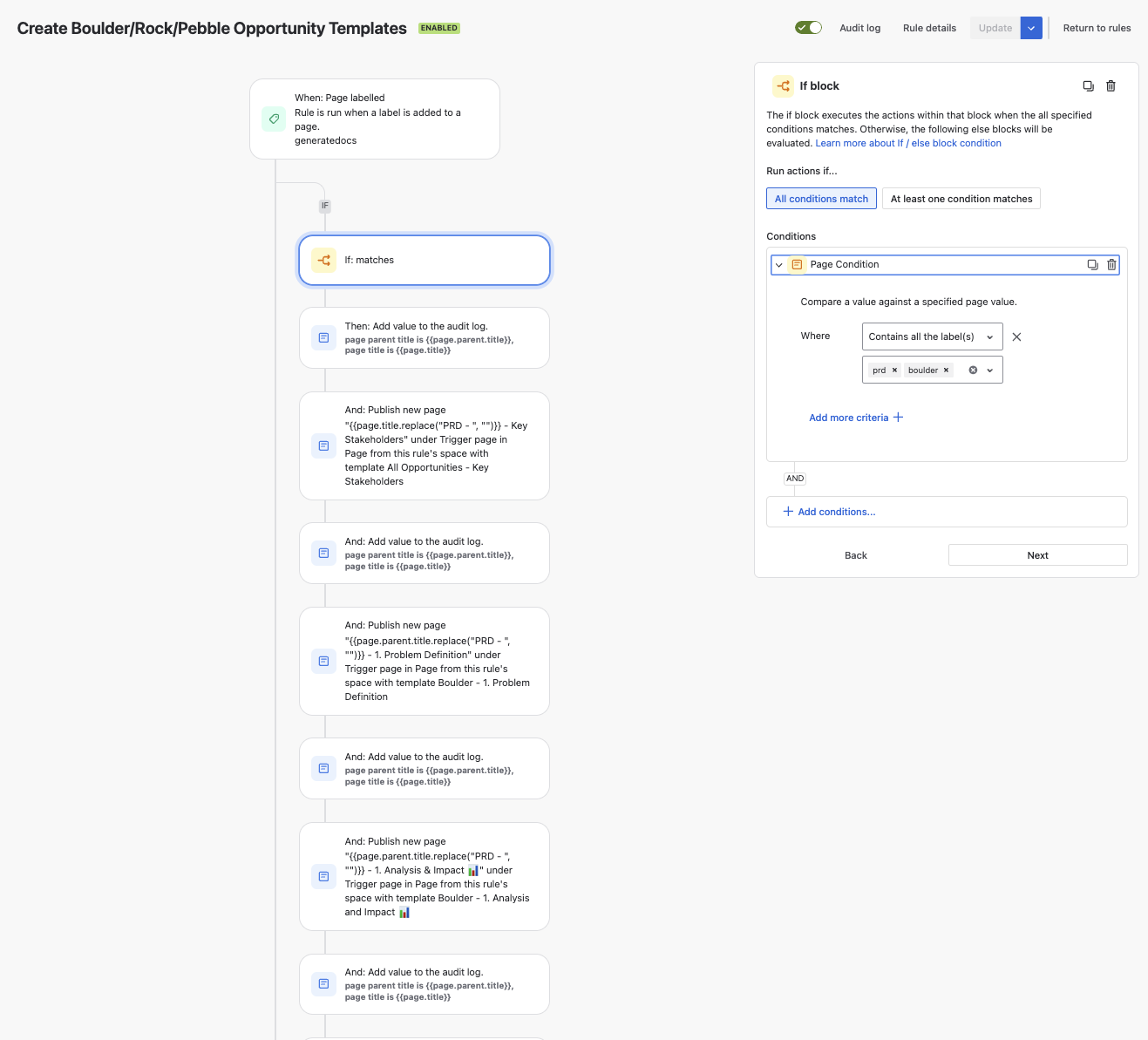Open the Audit log
1148x1040 pixels.
859,28
